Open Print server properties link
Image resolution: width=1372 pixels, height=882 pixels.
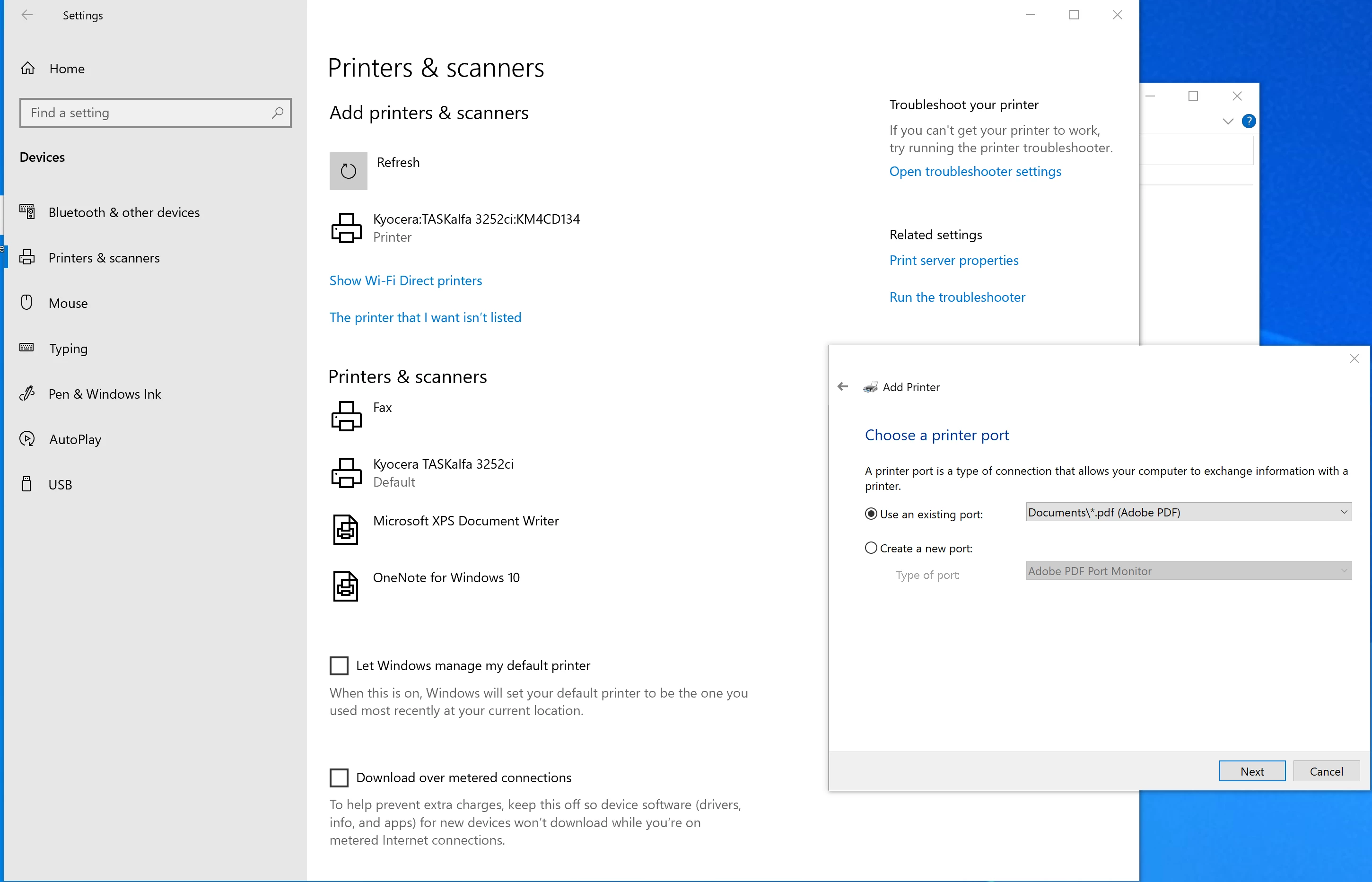pyautogui.click(x=953, y=261)
